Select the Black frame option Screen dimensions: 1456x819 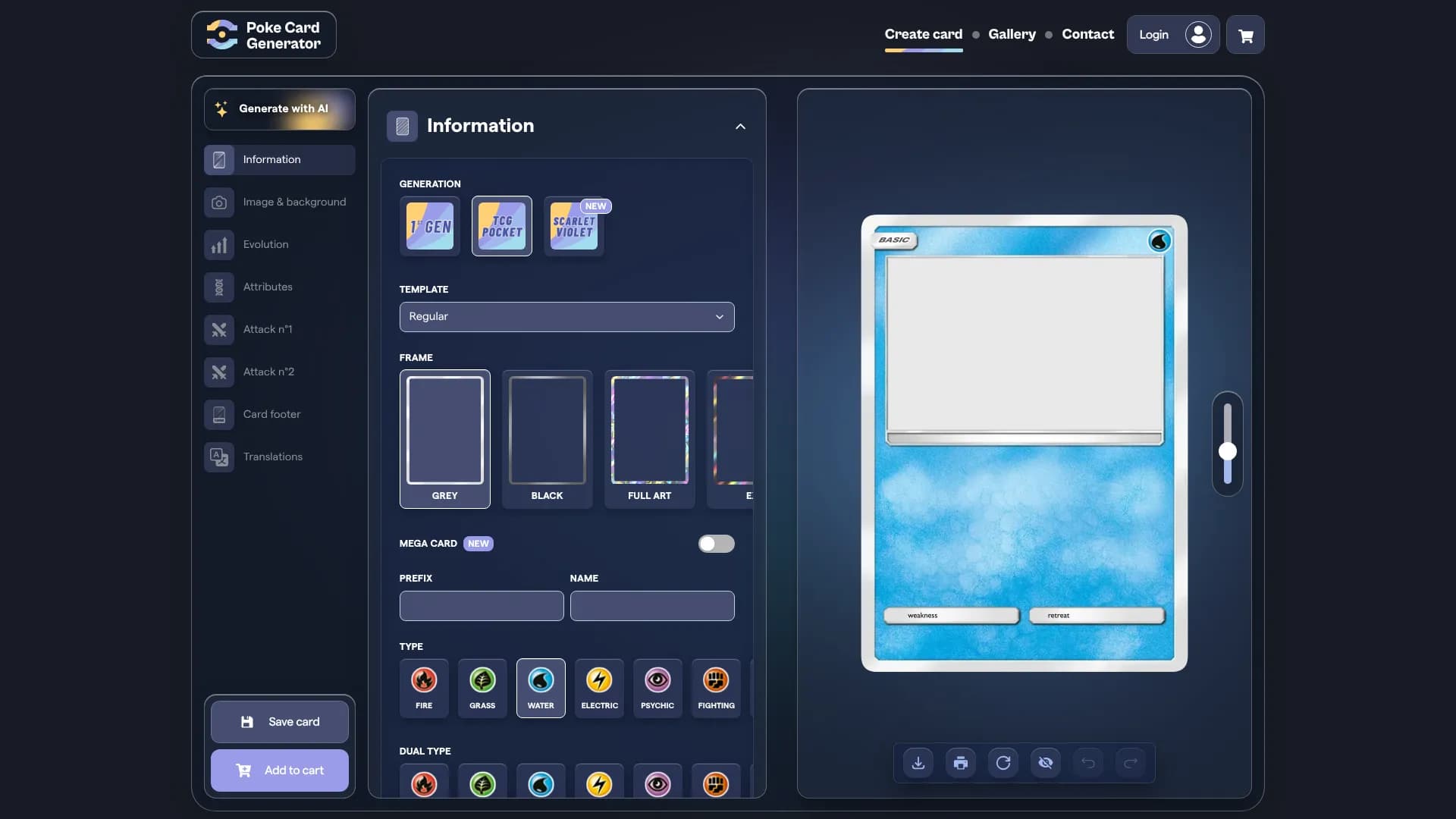tap(547, 438)
